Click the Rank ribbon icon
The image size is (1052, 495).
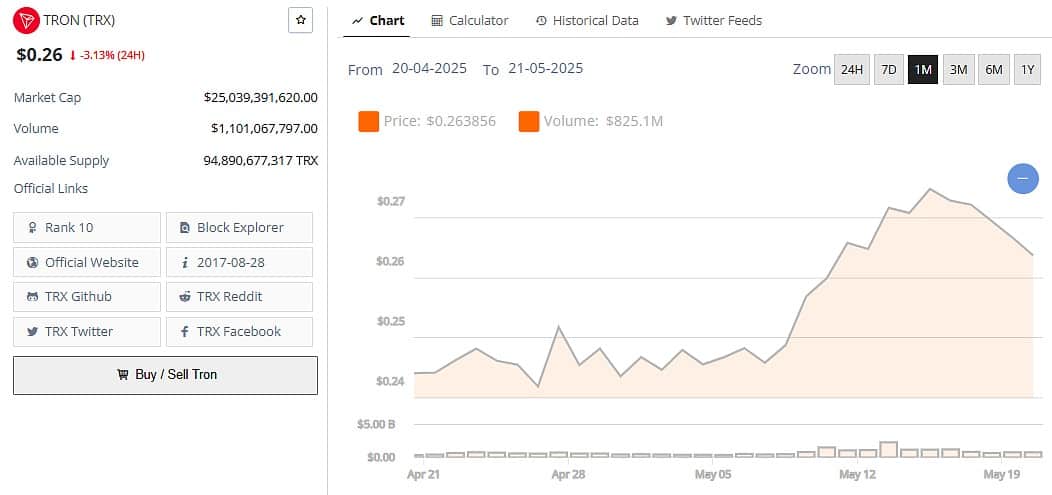(32, 228)
